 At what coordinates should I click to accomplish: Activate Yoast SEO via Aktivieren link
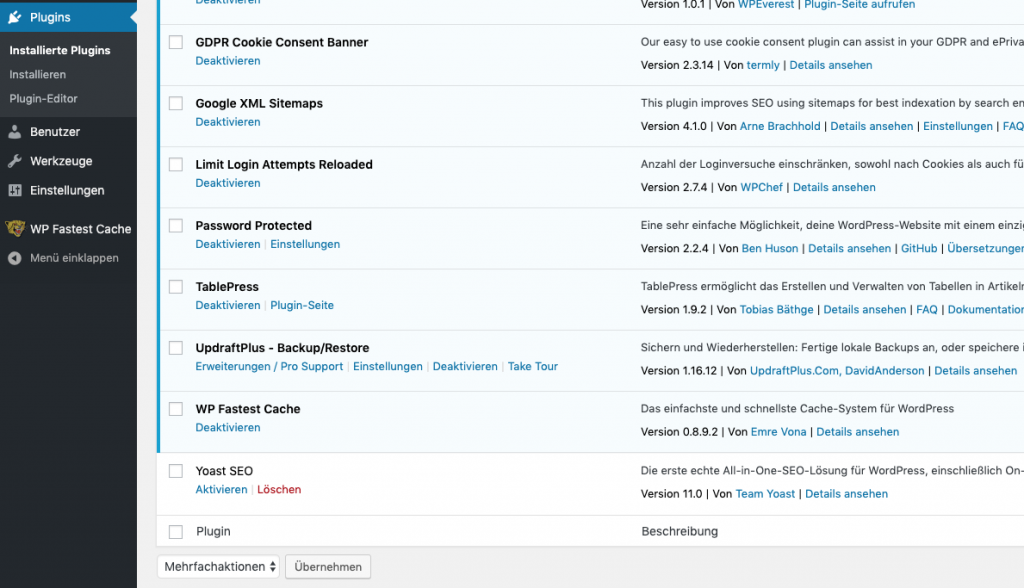(x=221, y=490)
